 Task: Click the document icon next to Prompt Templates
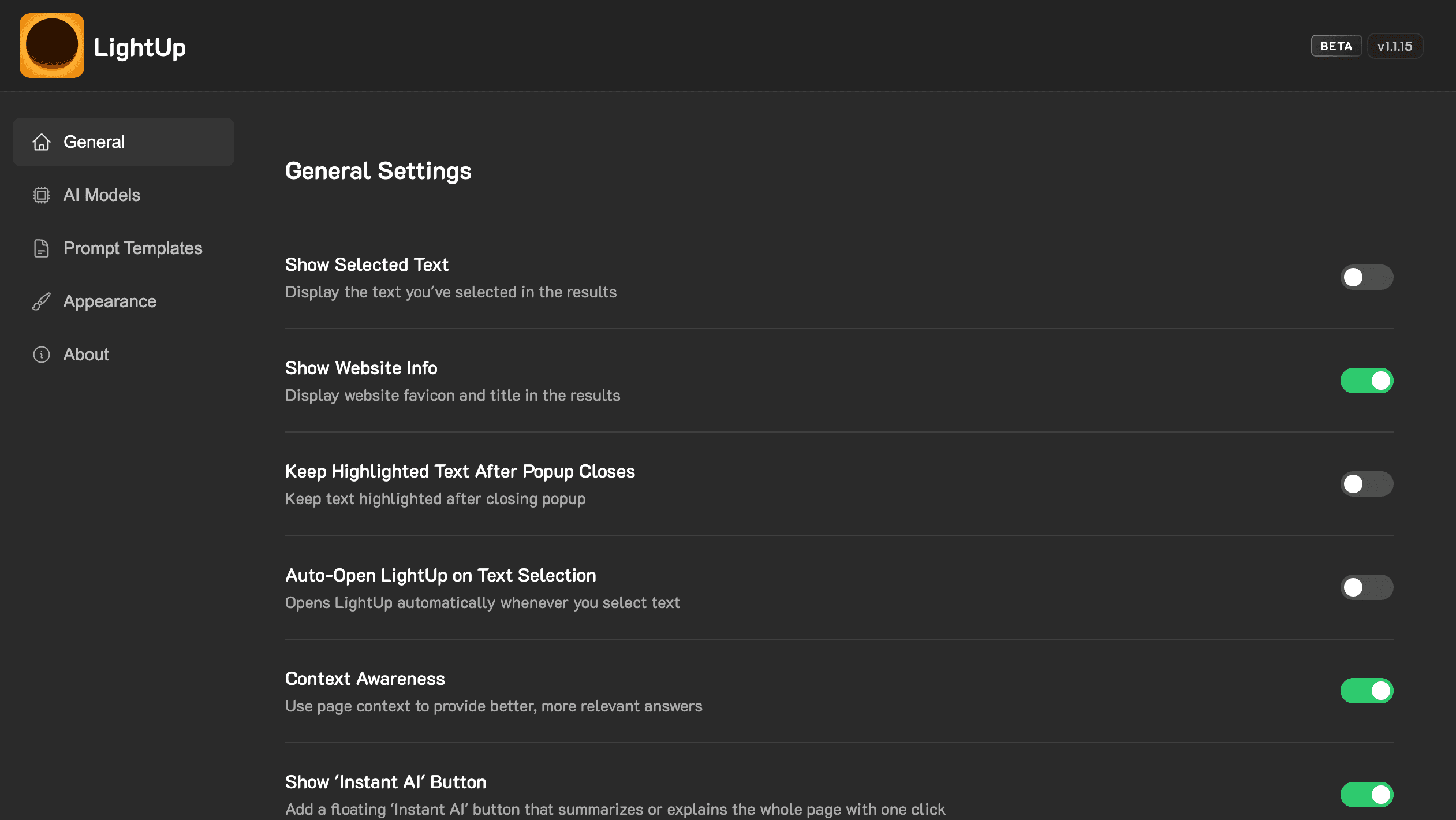pos(41,248)
